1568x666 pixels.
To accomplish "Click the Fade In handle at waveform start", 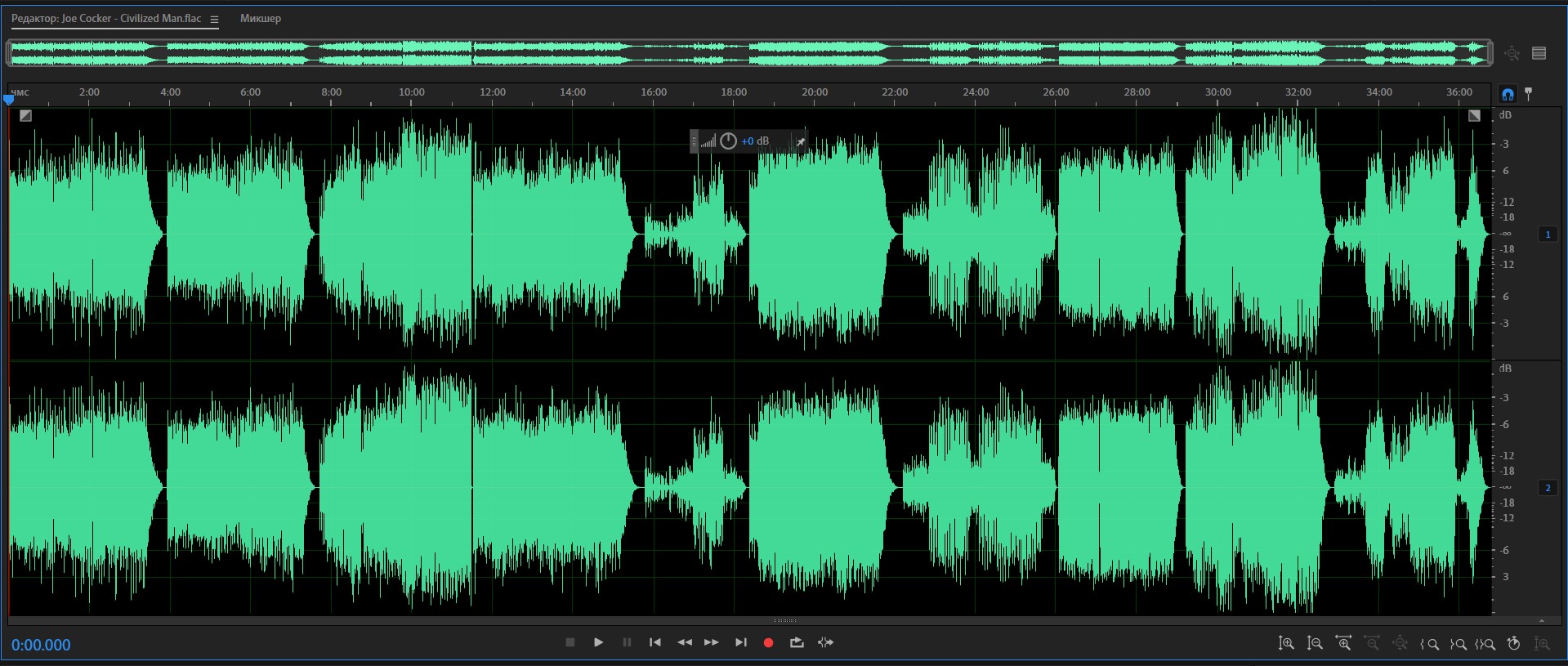I will [x=25, y=116].
